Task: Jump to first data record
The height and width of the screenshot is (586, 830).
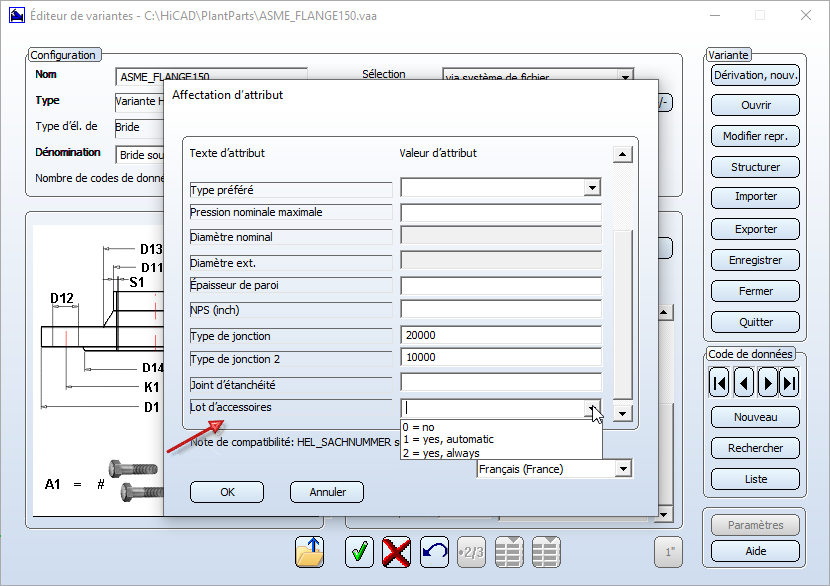Action: pos(719,383)
